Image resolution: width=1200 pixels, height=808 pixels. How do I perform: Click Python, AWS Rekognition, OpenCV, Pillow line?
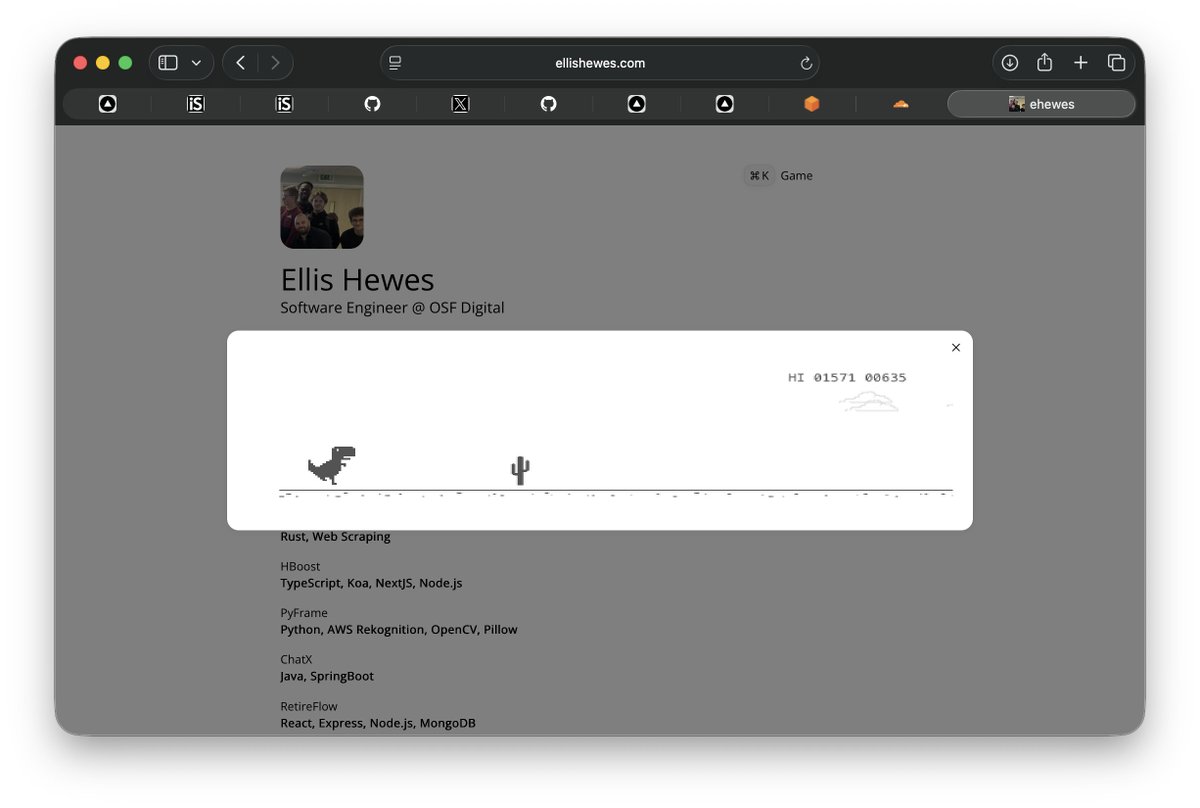pos(399,630)
